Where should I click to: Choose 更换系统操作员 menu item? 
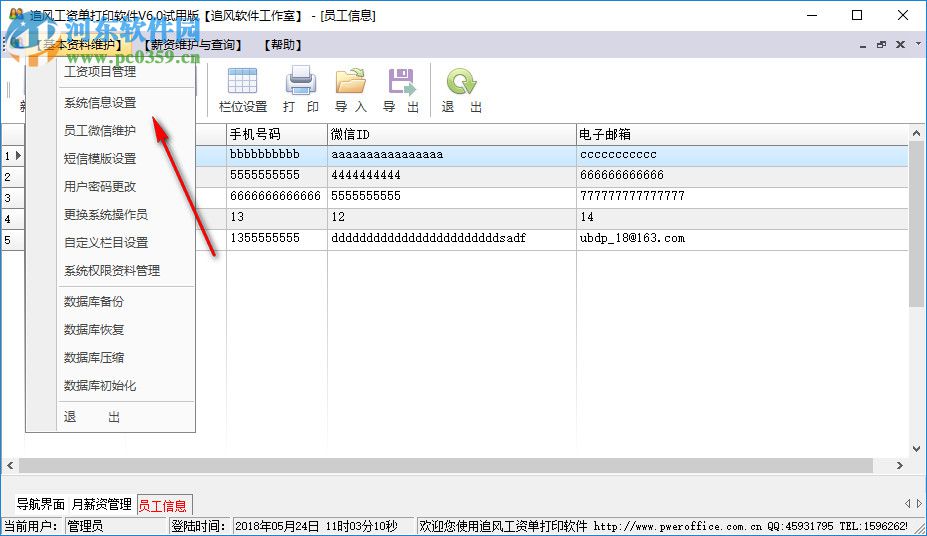(x=106, y=215)
